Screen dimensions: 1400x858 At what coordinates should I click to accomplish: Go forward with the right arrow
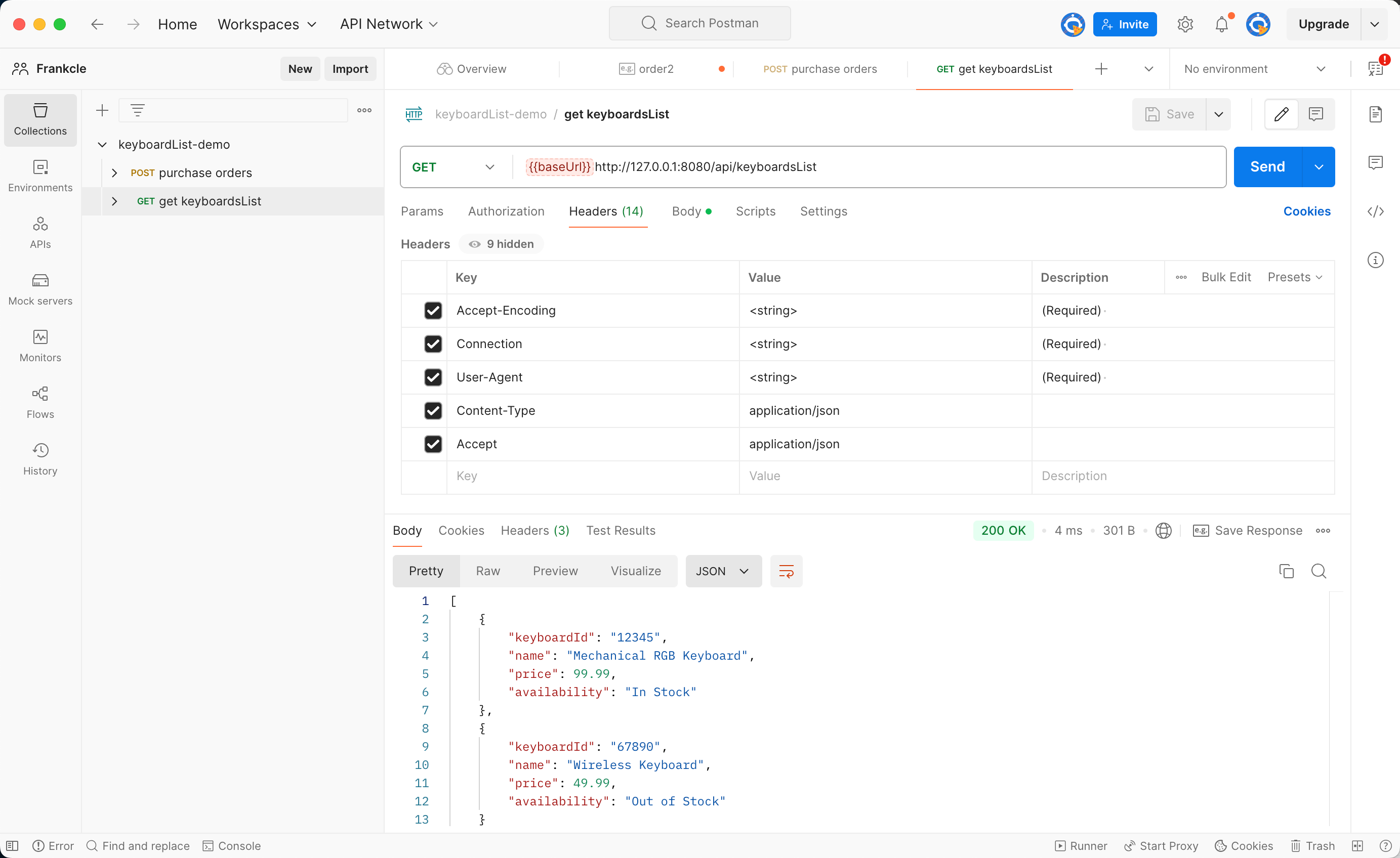pos(134,24)
